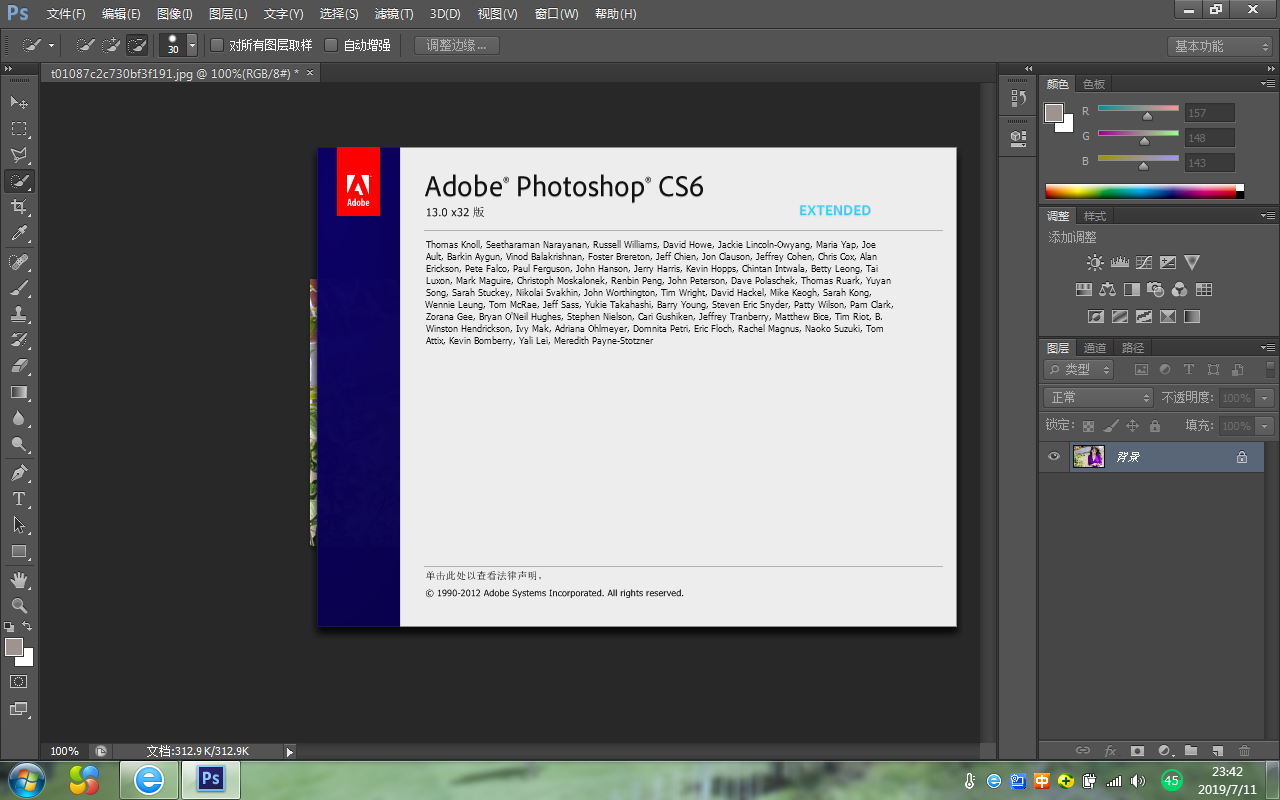Open status bar info arrow menu
Viewport: 1280px width, 800px height.
click(290, 751)
